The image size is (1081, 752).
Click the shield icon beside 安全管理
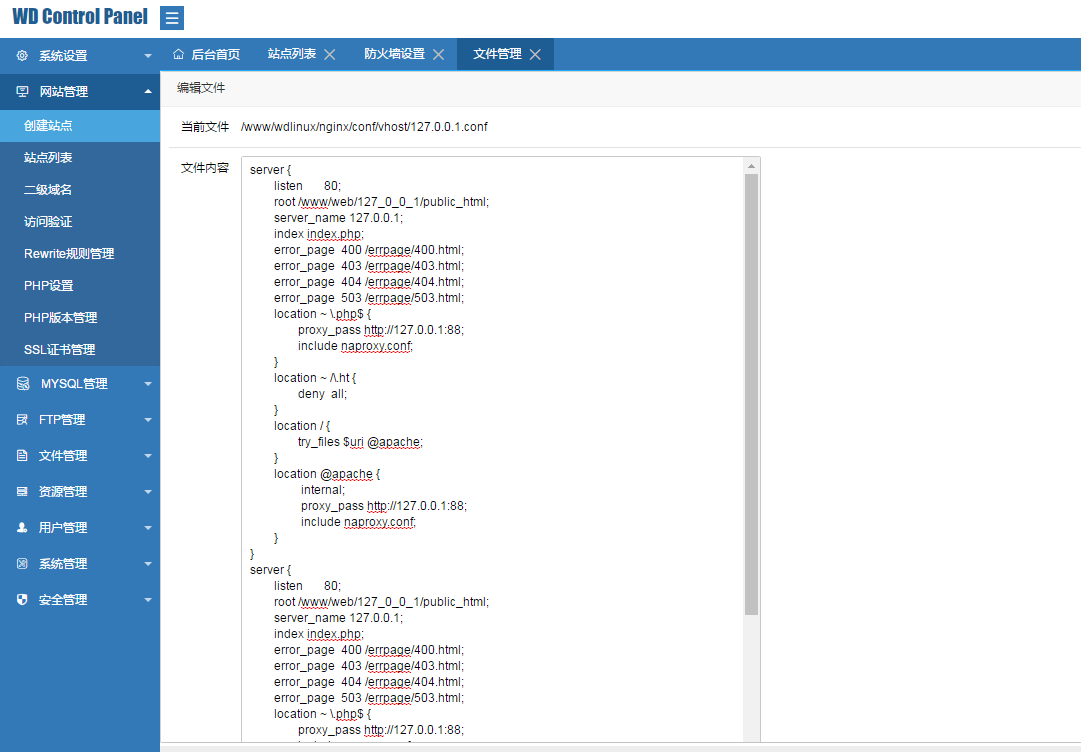tap(22, 600)
